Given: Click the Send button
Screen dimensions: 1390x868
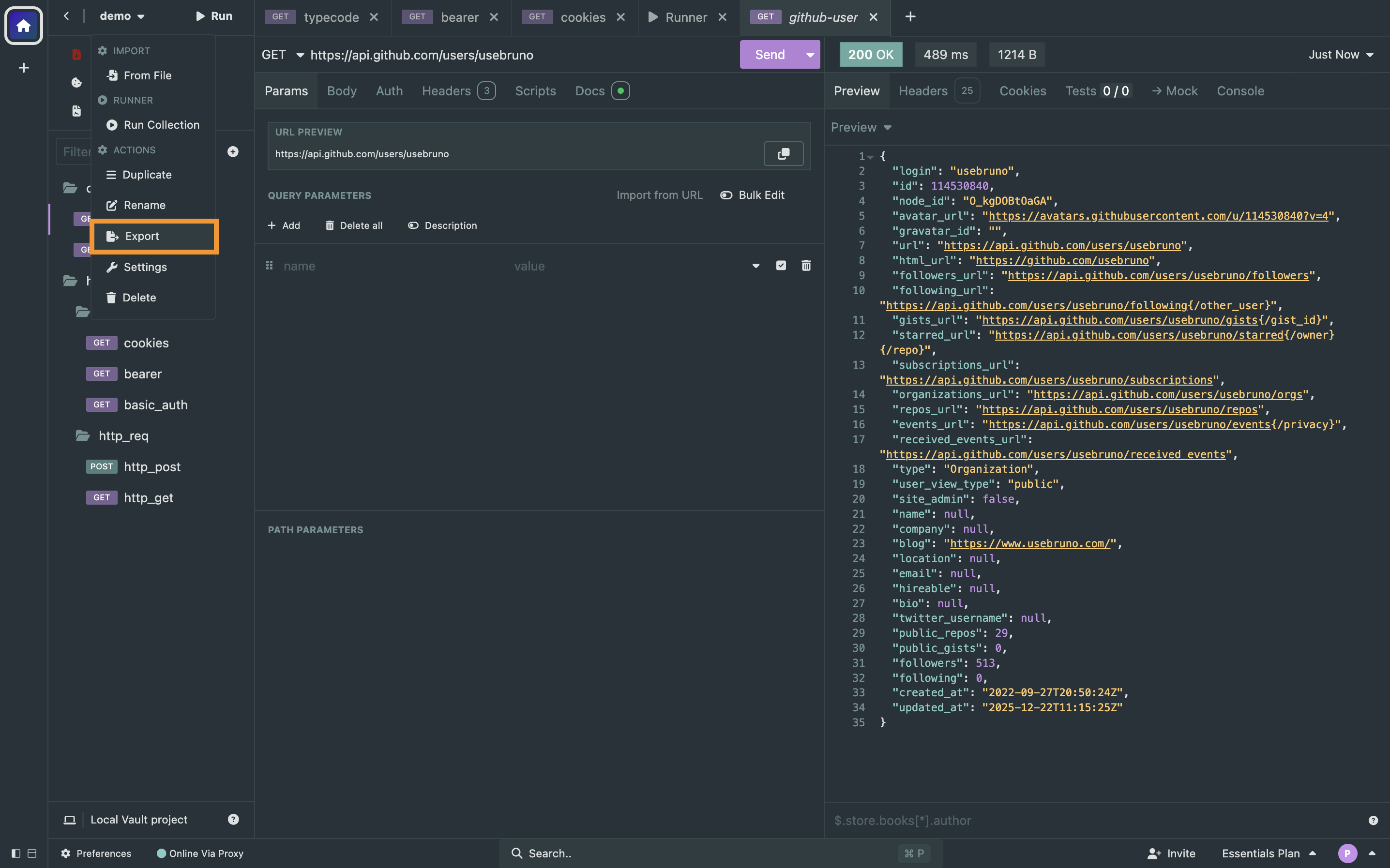Looking at the screenshot, I should [770, 55].
